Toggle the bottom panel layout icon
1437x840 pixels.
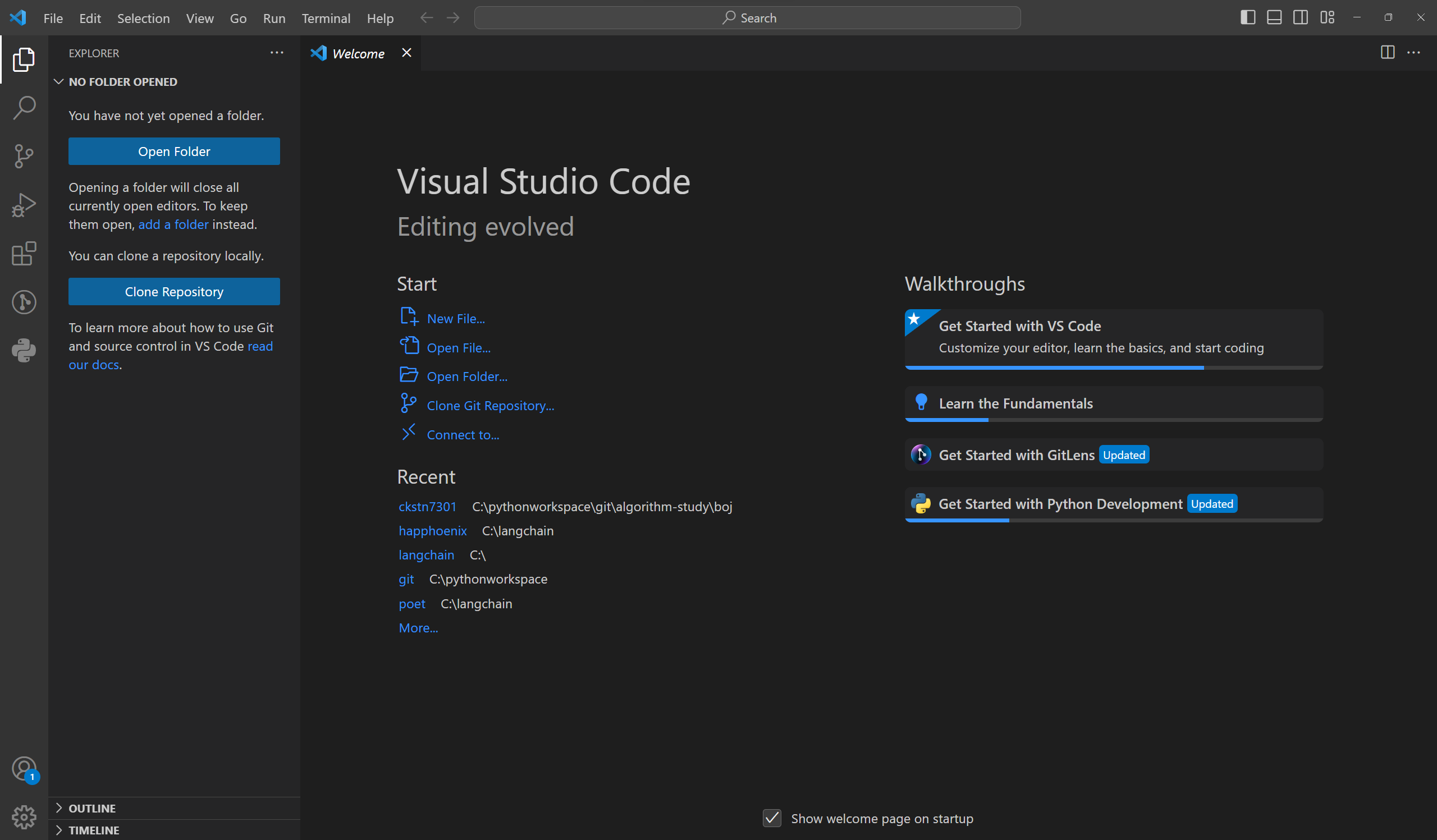1274,17
